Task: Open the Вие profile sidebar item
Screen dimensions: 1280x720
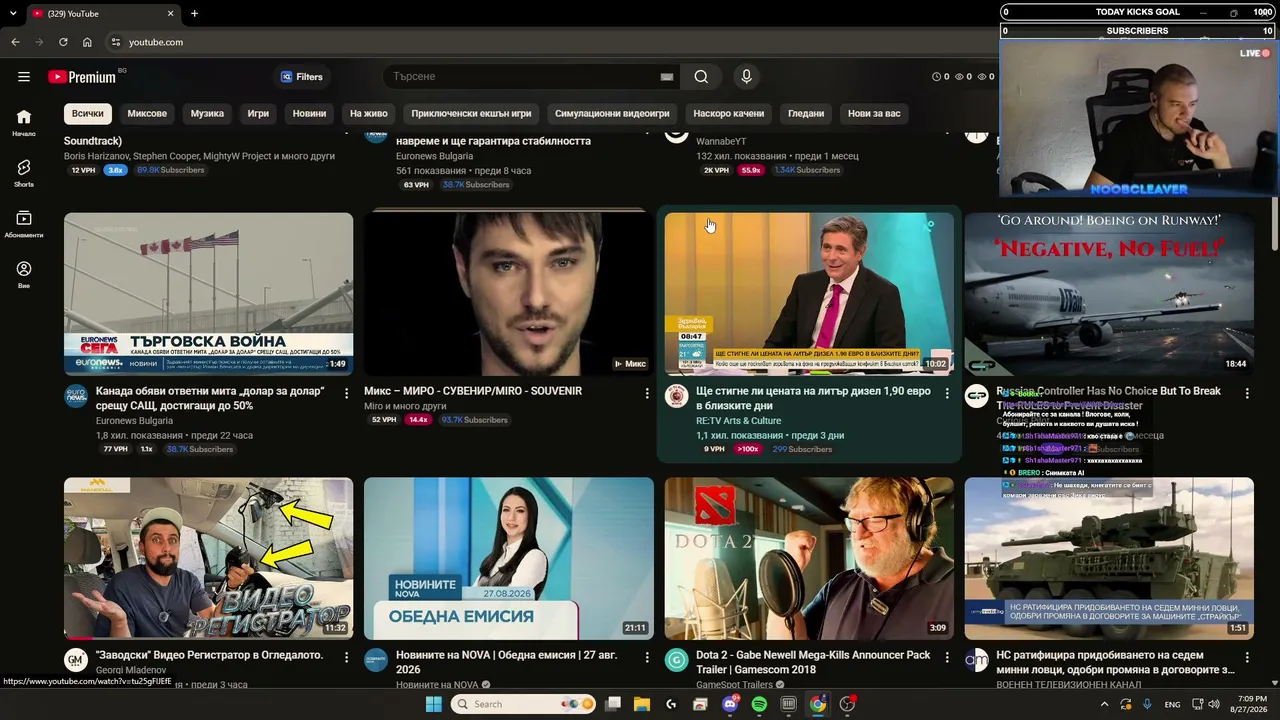Action: 24,274
